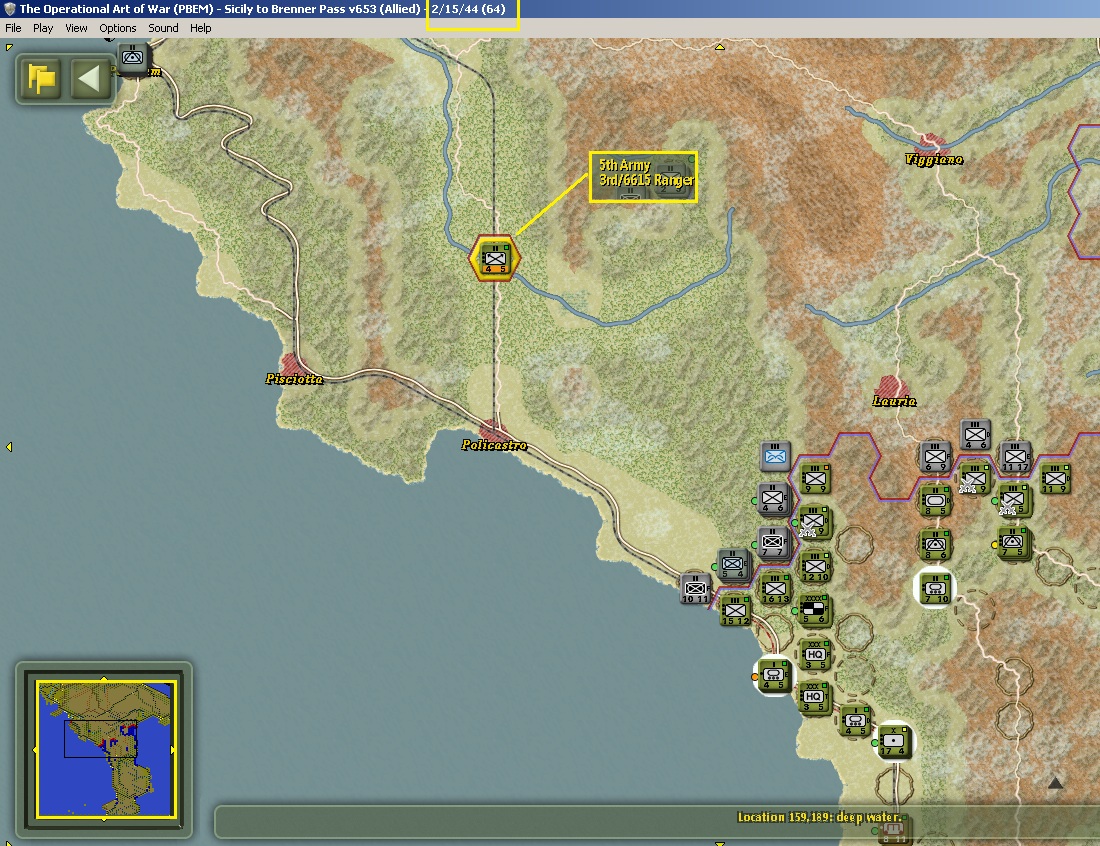The image size is (1100, 846).
Task: Select the crossed-swords Allied unit below enemy 4-6 D
Action: 974,479
